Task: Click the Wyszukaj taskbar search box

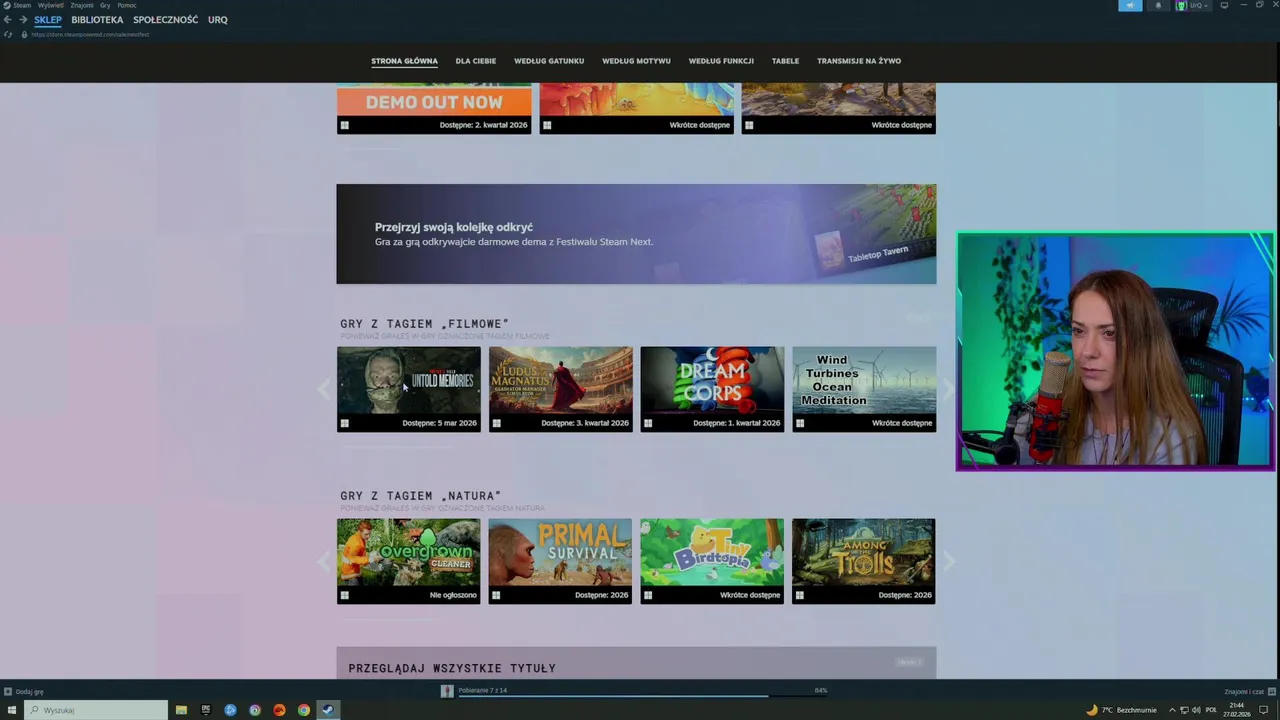Action: pyautogui.click(x=97, y=710)
